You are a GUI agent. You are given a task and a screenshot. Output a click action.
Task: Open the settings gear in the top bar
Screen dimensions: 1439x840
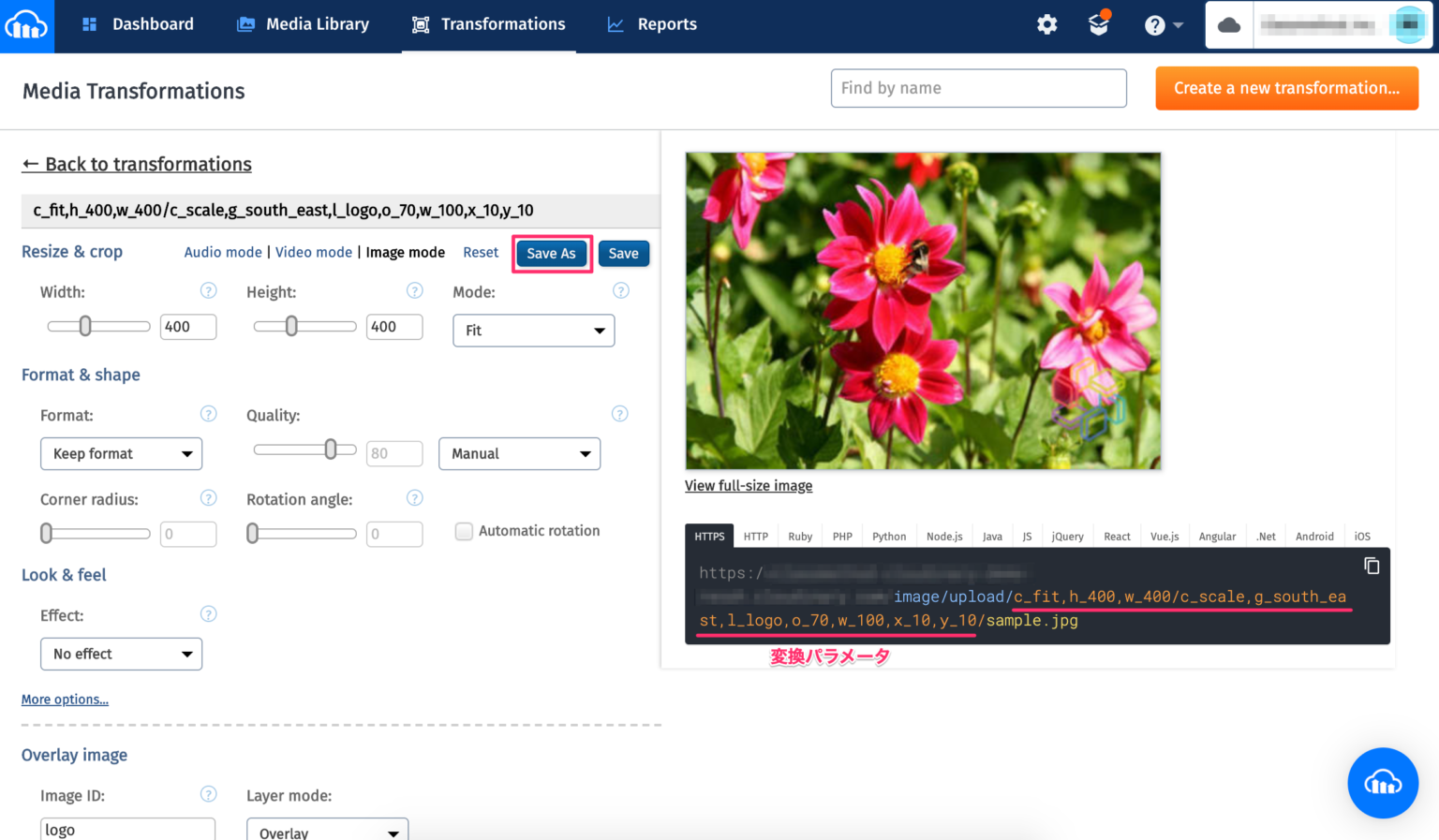[x=1046, y=24]
